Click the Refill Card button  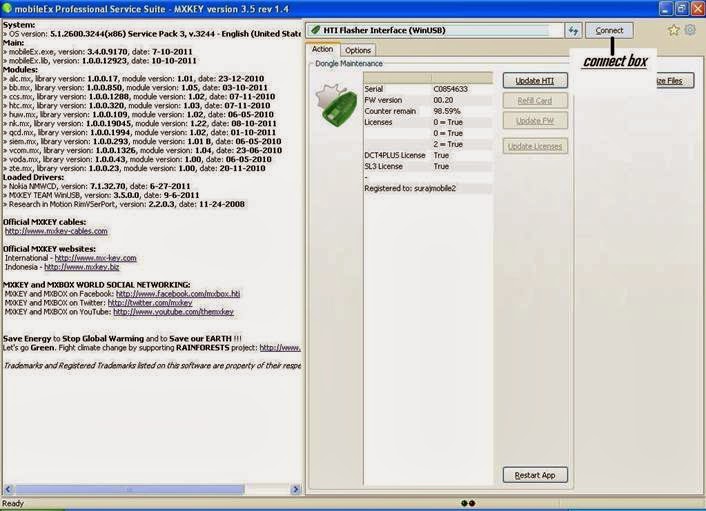(x=535, y=101)
